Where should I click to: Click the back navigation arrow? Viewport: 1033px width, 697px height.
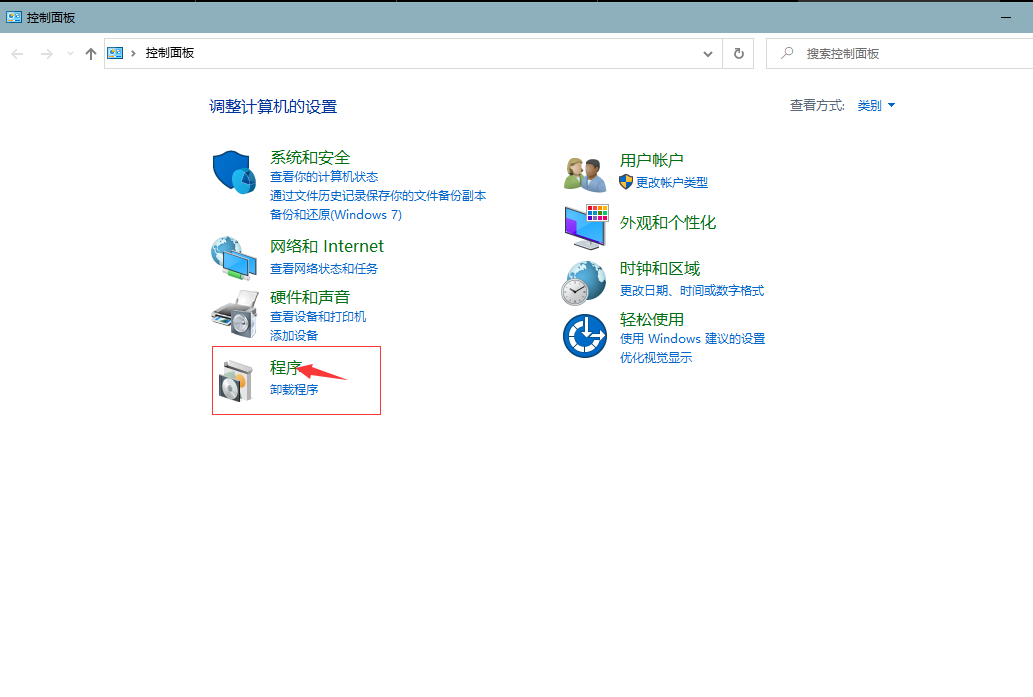[x=18, y=54]
